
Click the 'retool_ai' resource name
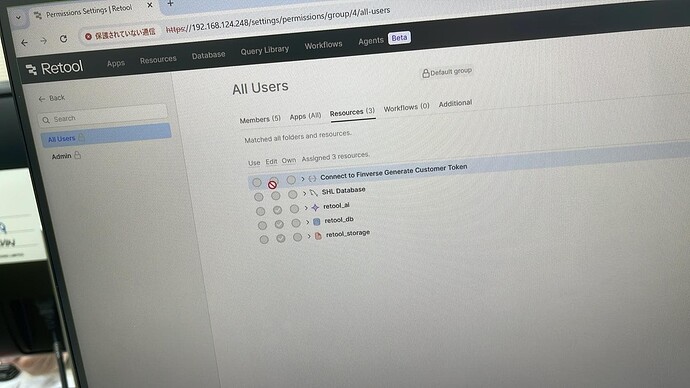click(x=336, y=205)
